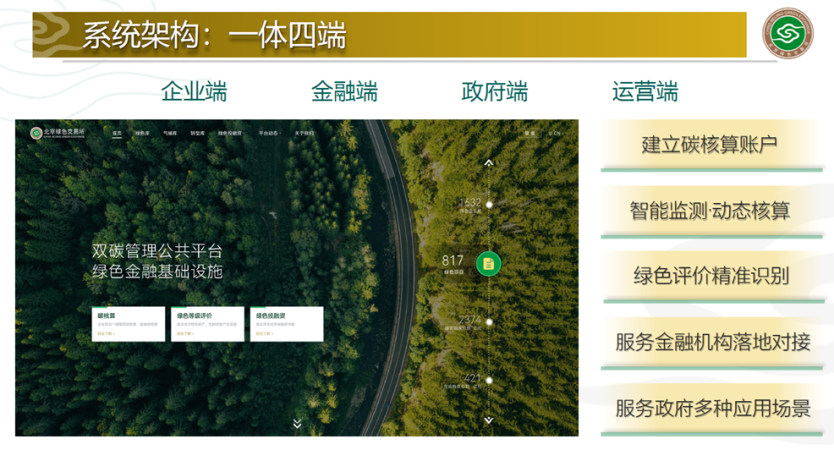This screenshot has width=834, height=450.
Task: Click the green document icon beside 817
Action: [488, 263]
